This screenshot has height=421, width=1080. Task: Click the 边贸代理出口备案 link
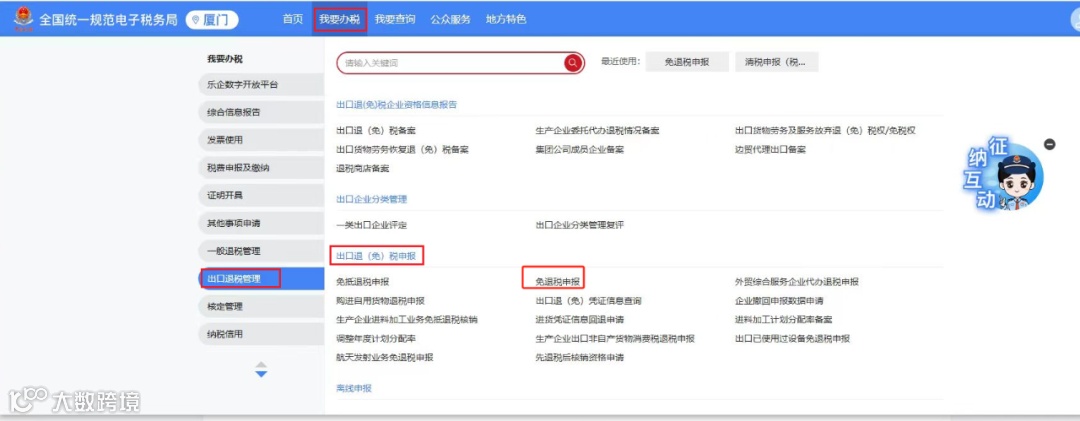click(770, 150)
